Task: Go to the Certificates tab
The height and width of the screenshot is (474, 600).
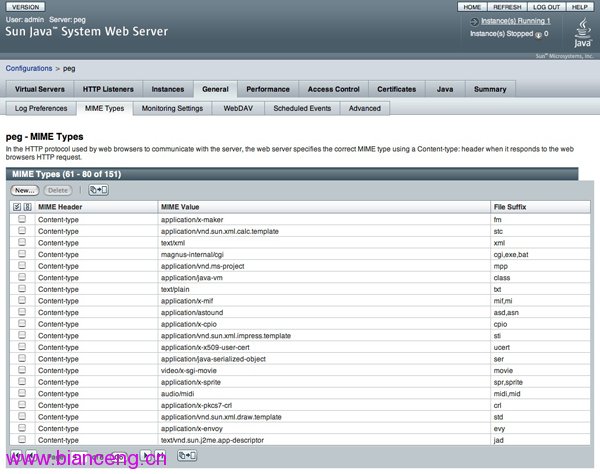Action: [397, 89]
